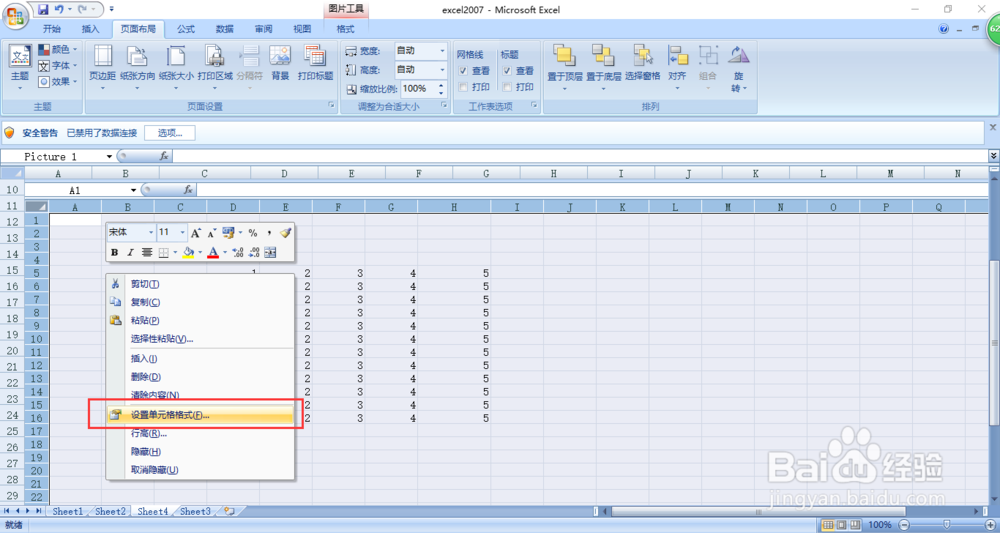Toggle Headings Print (标题 打印) checkbox
Image resolution: width=1000 pixels, height=533 pixels.
coord(507,87)
